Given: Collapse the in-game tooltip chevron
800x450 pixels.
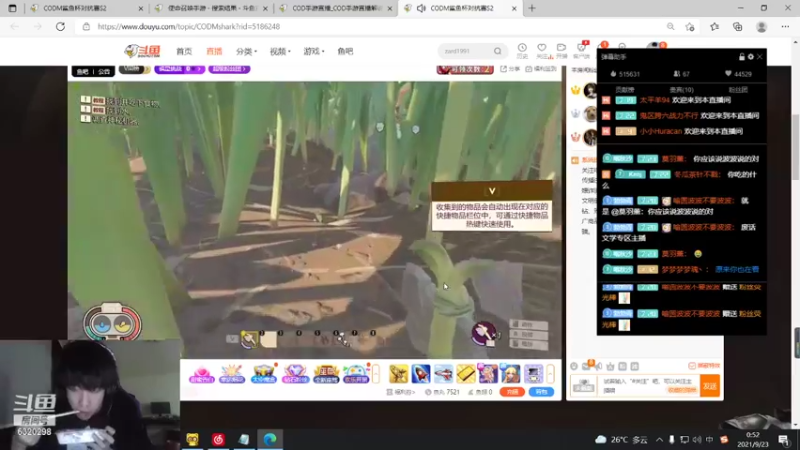Looking at the screenshot, I should click(x=492, y=191).
